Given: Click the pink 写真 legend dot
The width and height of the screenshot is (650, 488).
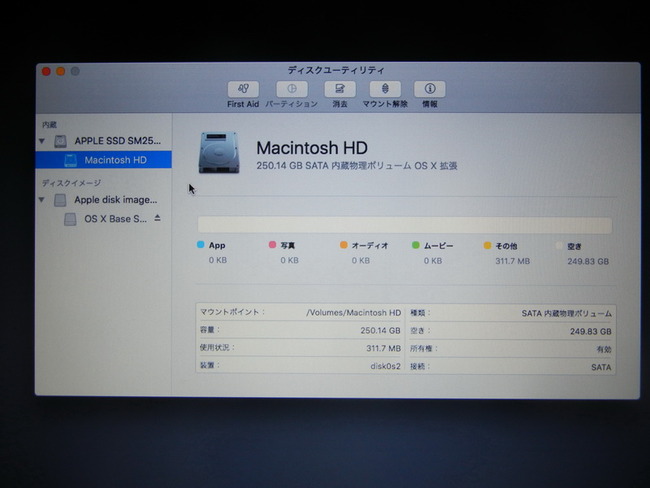Looking at the screenshot, I should coord(272,245).
